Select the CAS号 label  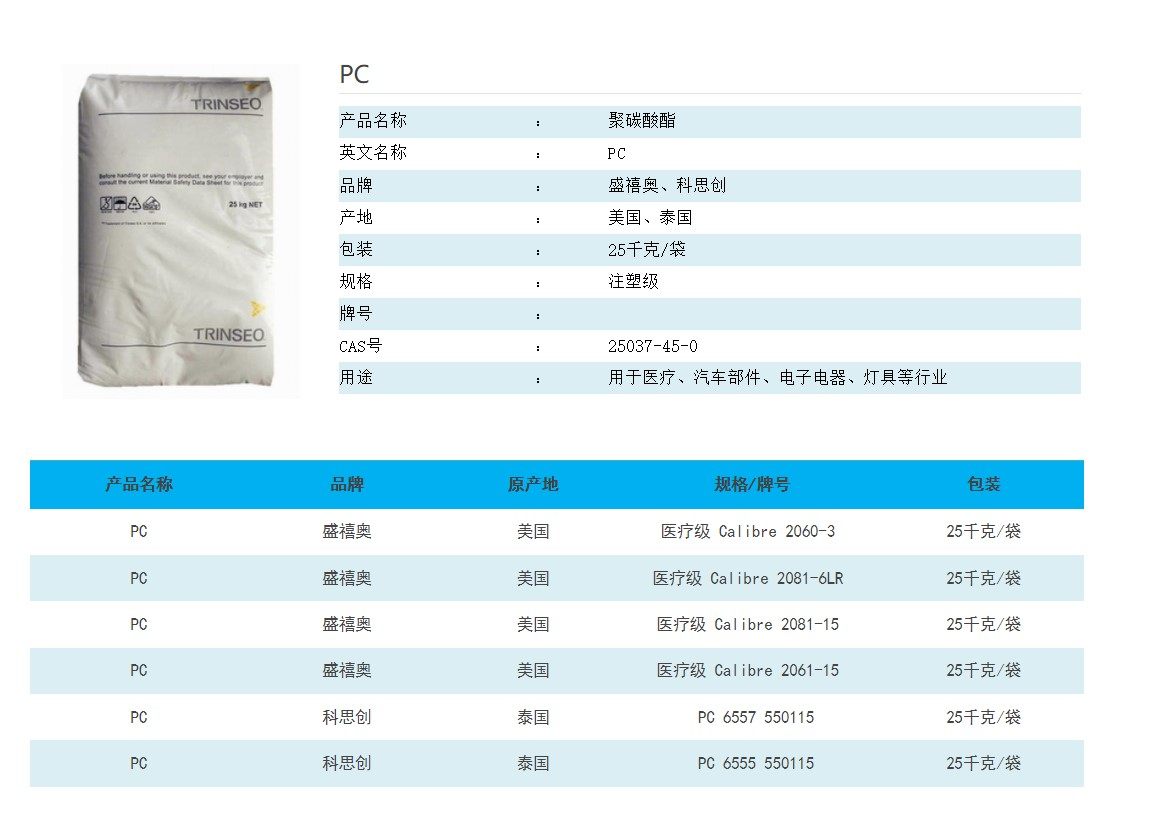click(361, 346)
